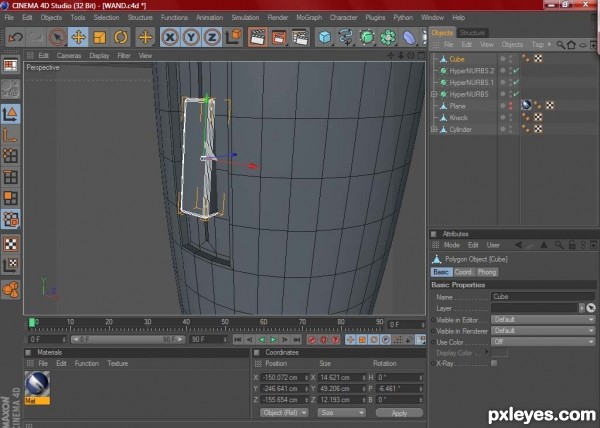Screen dimensions: 600x428
Task: Open Object (Rel) coordinate dropdown
Action: pos(284,413)
